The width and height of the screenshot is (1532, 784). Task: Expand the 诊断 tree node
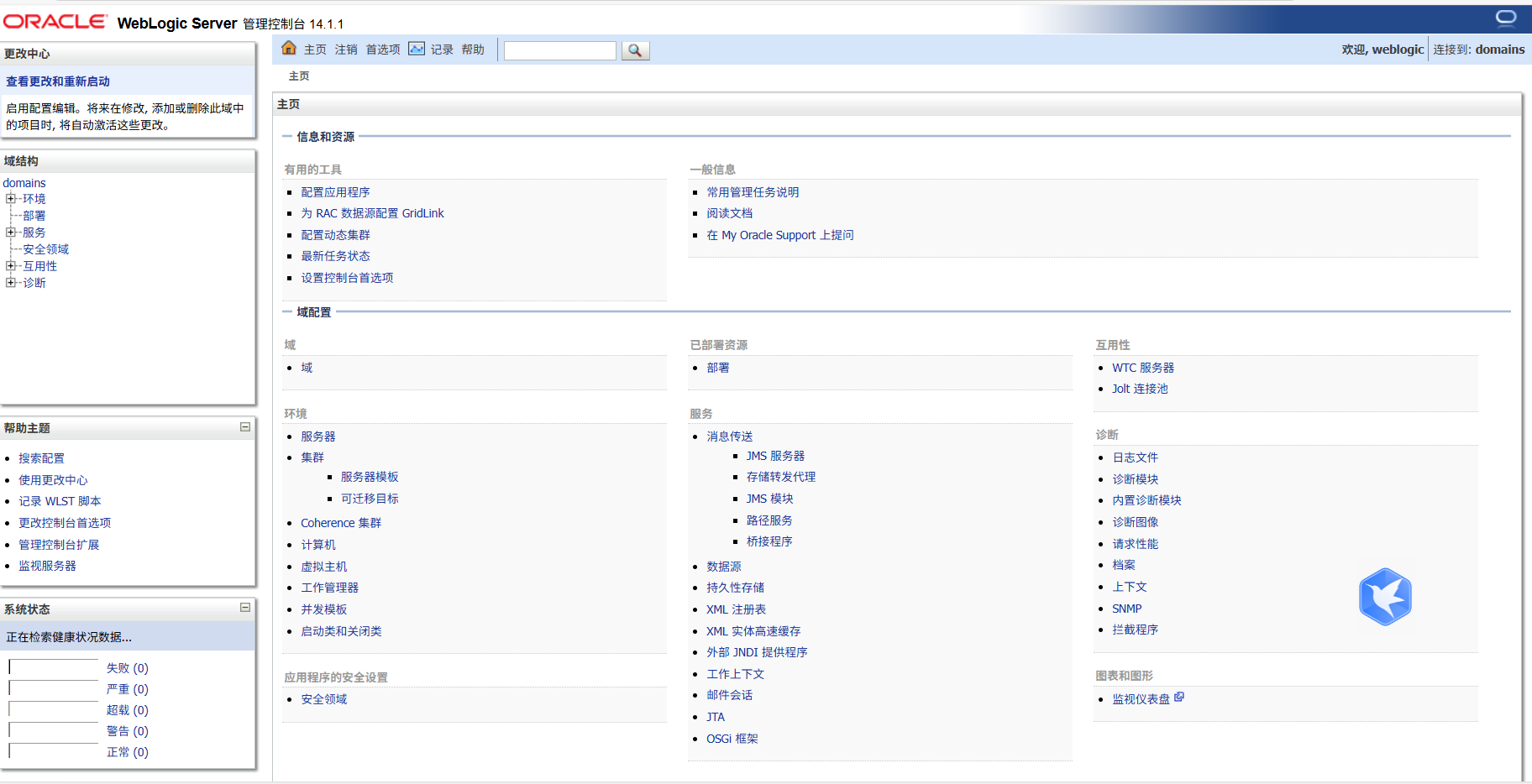click(x=11, y=283)
